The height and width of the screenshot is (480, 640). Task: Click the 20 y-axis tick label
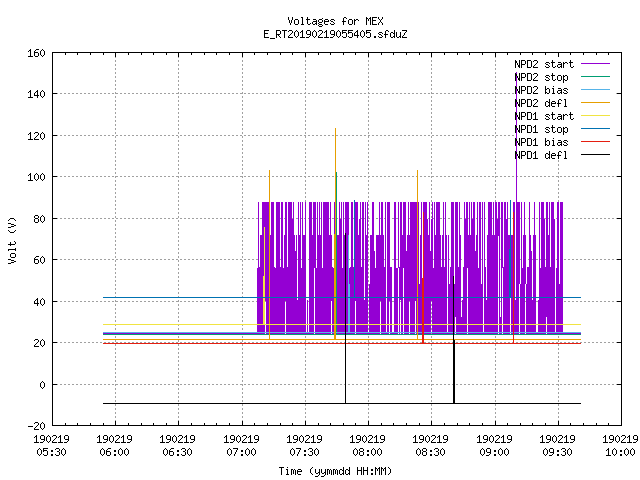pos(39,343)
